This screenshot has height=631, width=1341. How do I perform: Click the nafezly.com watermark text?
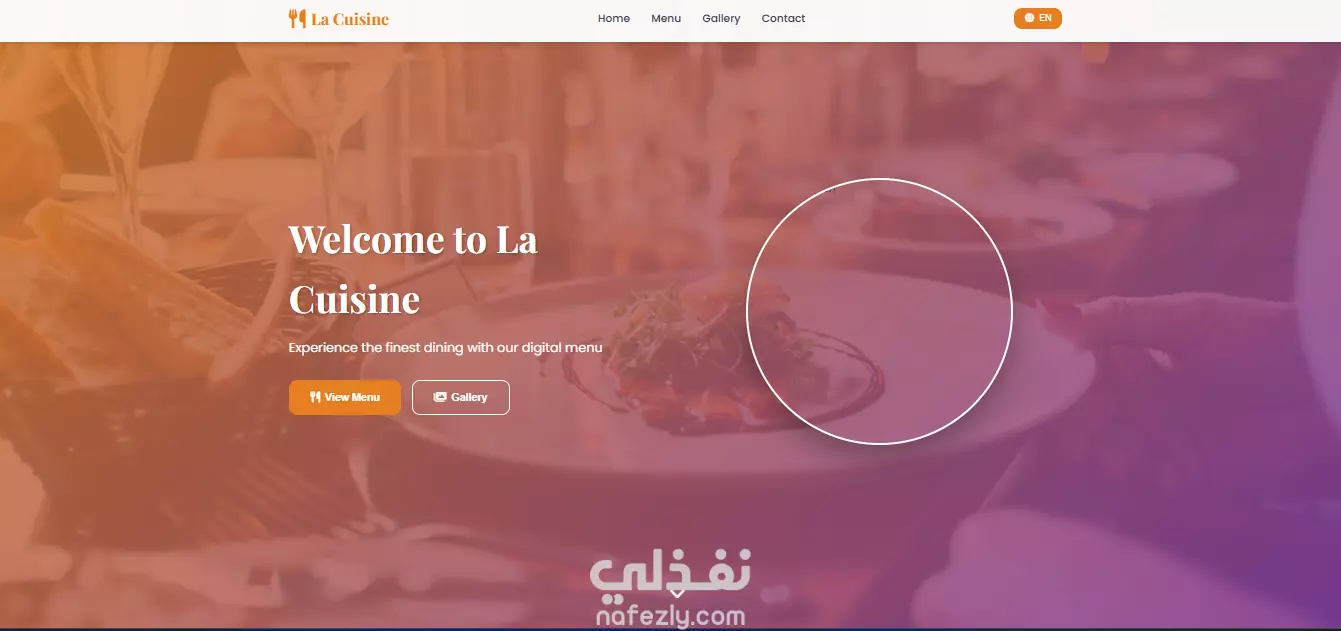pyautogui.click(x=670, y=616)
